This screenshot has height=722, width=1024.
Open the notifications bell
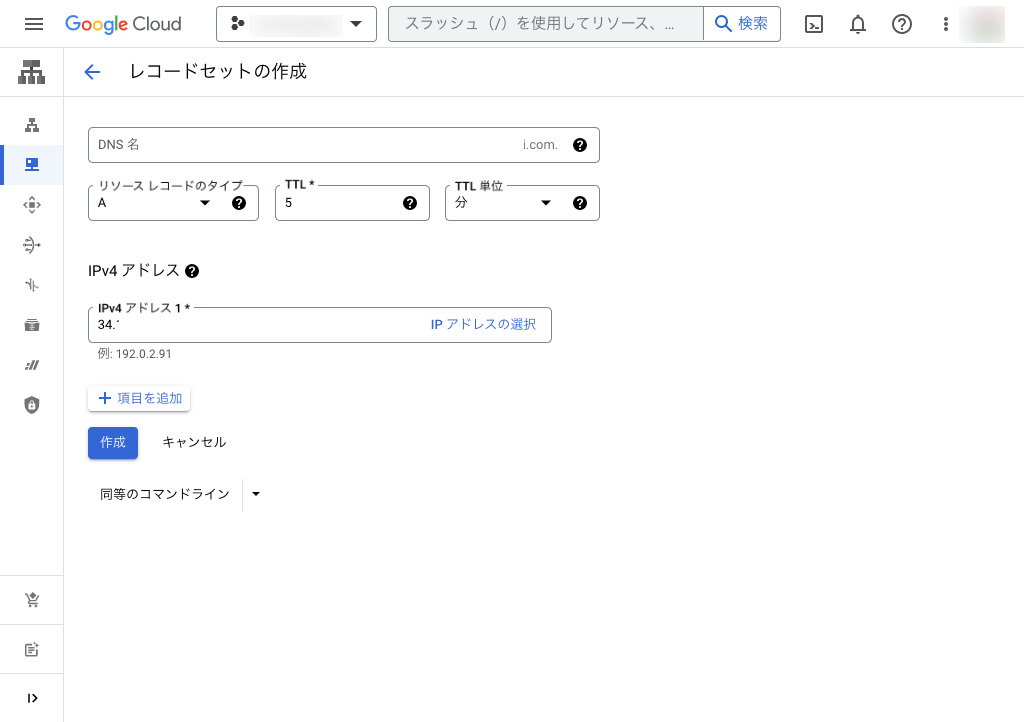858,24
